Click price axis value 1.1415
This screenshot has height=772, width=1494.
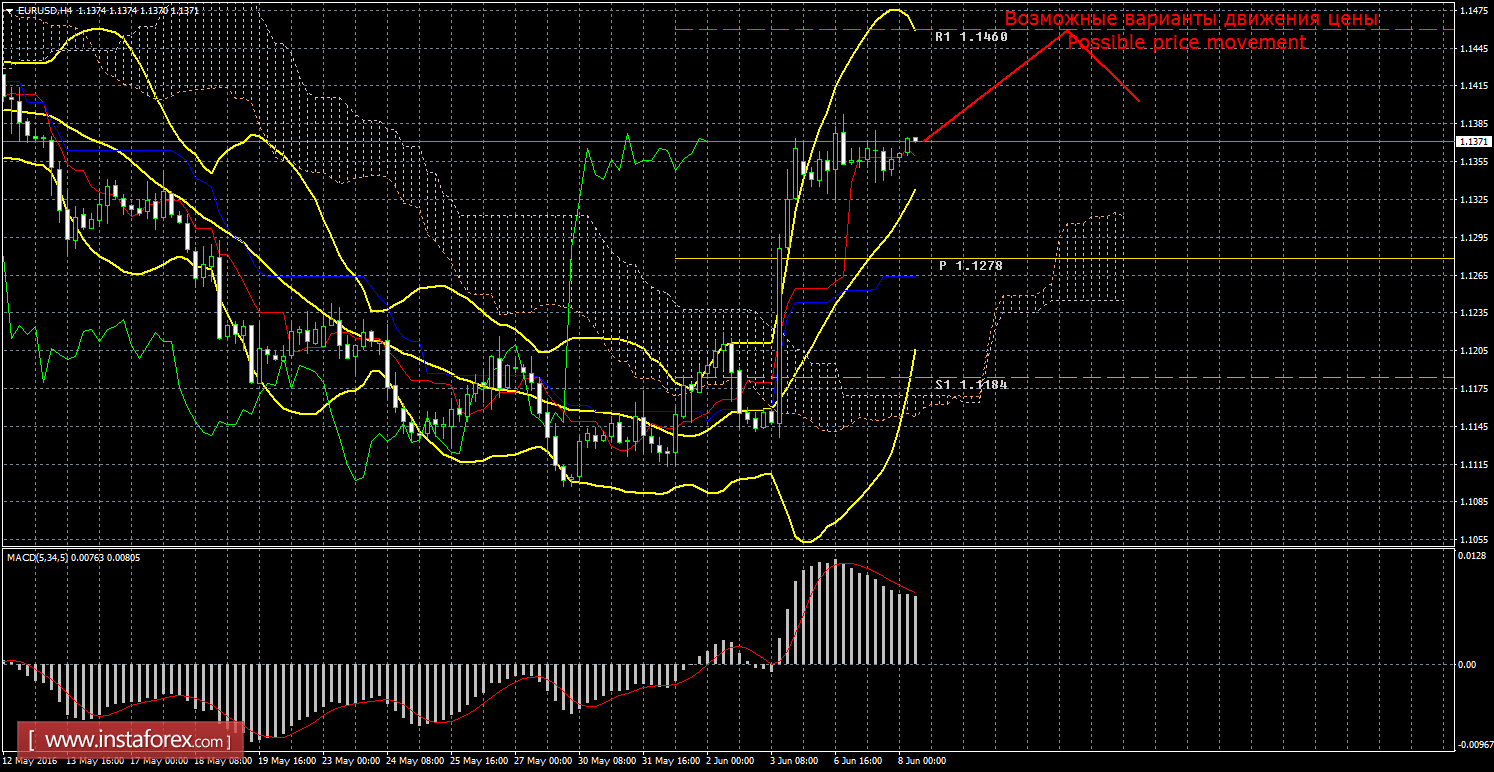pyautogui.click(x=1473, y=86)
